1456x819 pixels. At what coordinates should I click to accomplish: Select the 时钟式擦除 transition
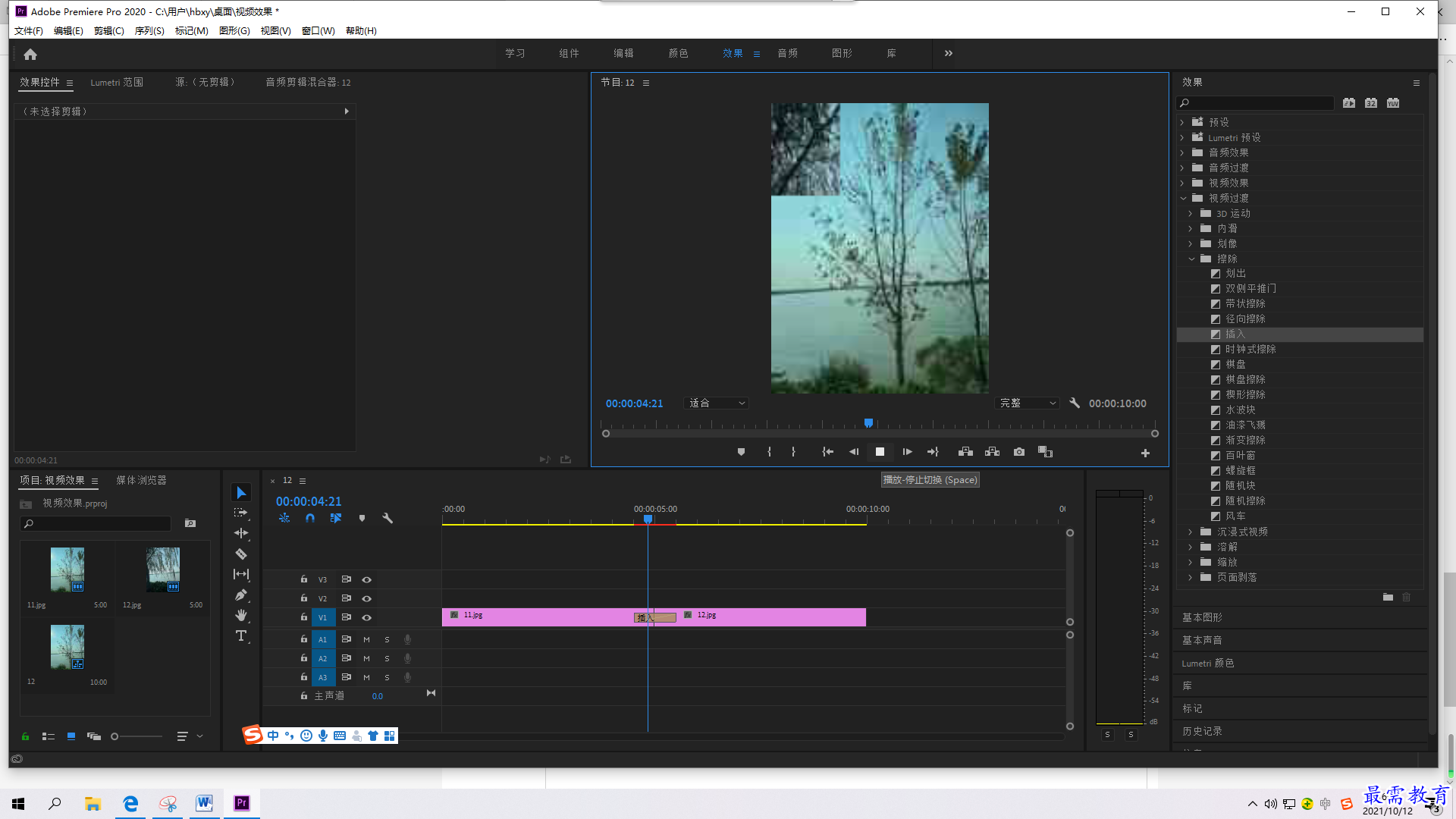1250,349
